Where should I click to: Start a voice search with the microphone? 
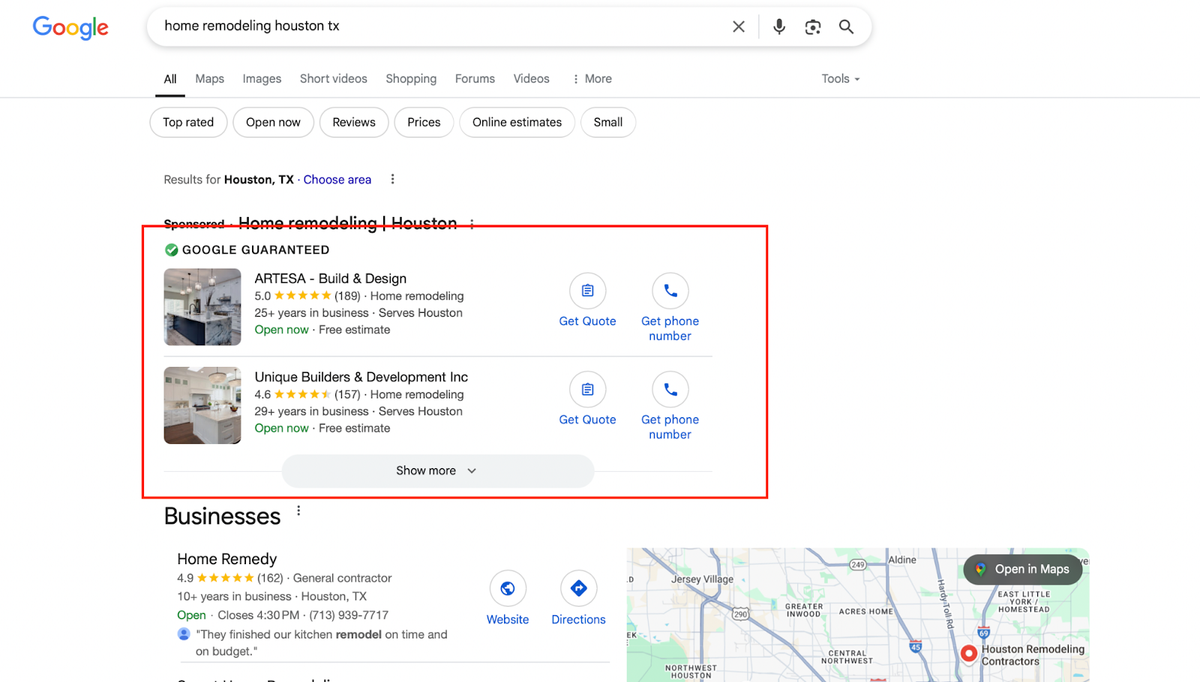coord(779,26)
